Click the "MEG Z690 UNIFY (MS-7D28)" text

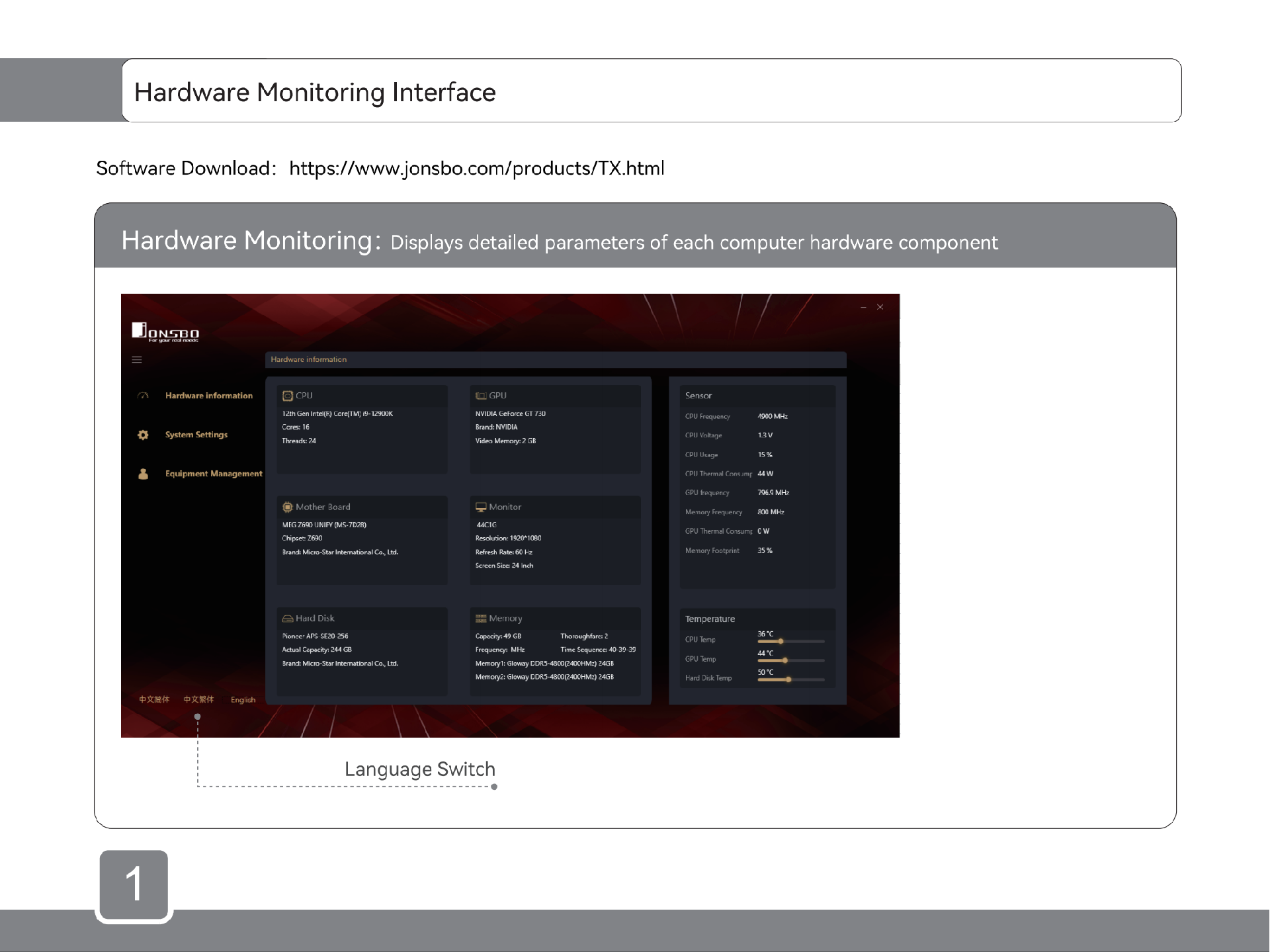click(x=324, y=525)
